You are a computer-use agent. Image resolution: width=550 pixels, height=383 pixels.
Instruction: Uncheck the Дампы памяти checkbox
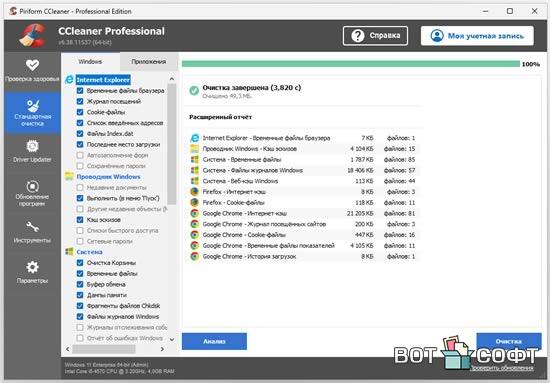(80, 295)
